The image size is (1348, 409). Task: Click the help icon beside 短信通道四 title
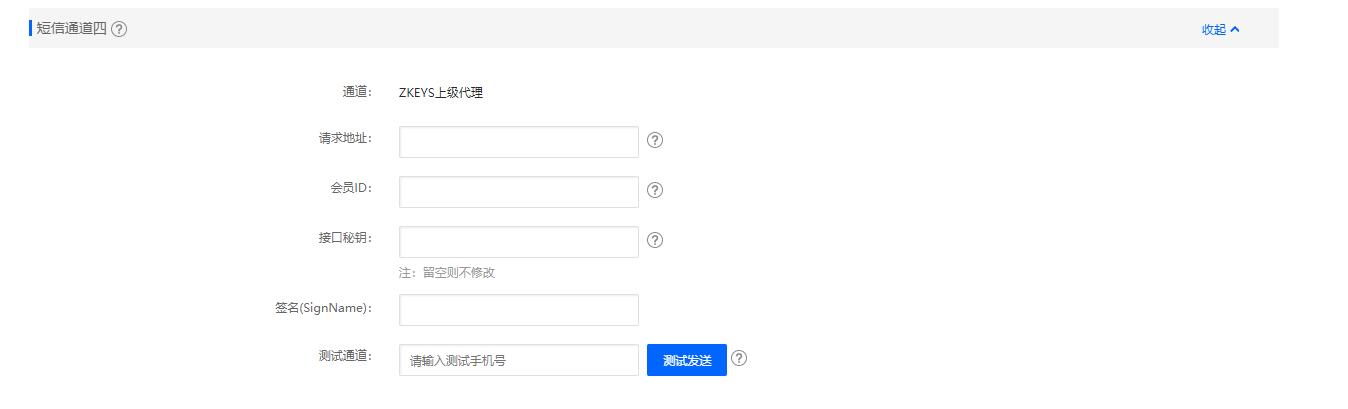pos(119,29)
